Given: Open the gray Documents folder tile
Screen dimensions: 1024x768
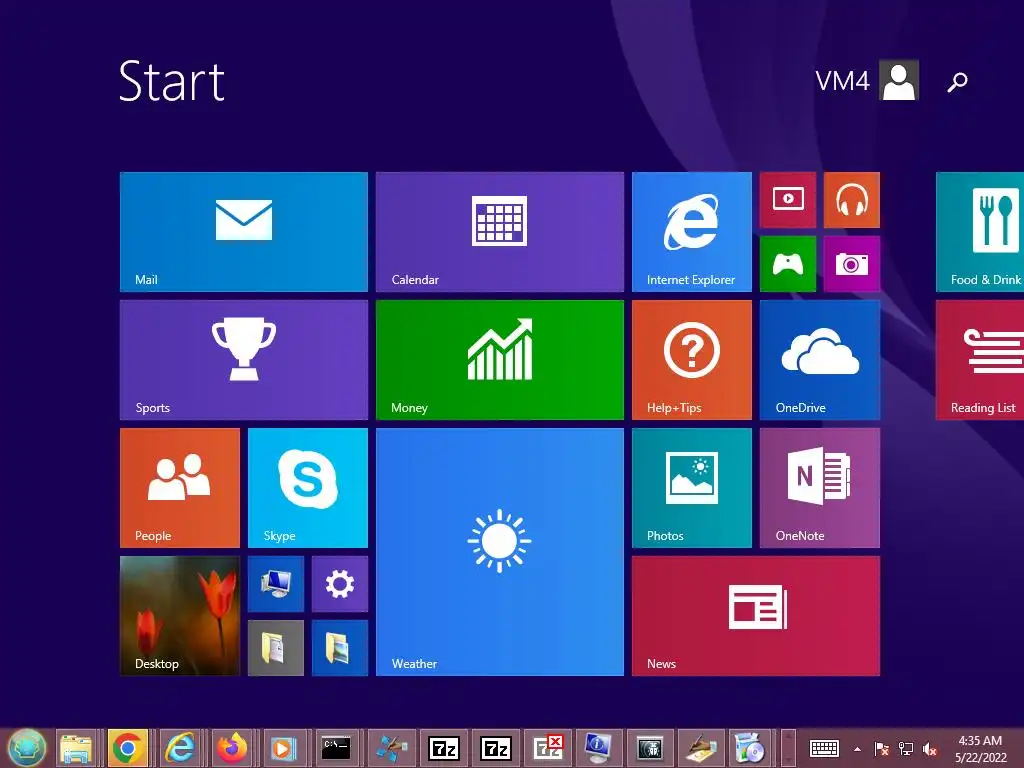Looking at the screenshot, I should pyautogui.click(x=276, y=648).
